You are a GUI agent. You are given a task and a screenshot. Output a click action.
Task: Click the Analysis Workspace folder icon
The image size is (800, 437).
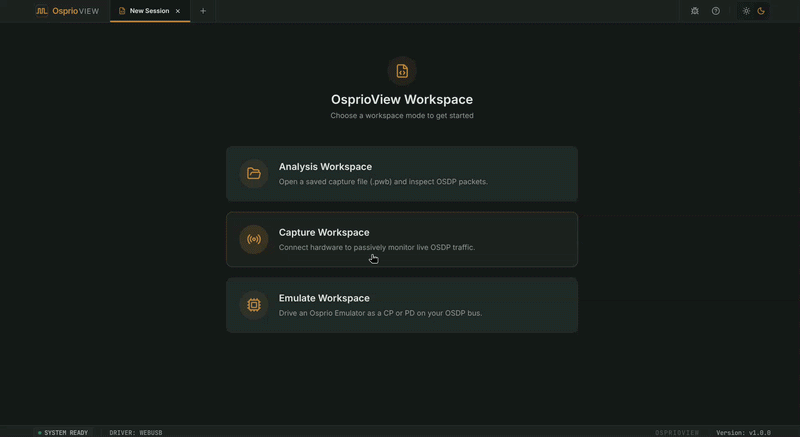[254, 173]
